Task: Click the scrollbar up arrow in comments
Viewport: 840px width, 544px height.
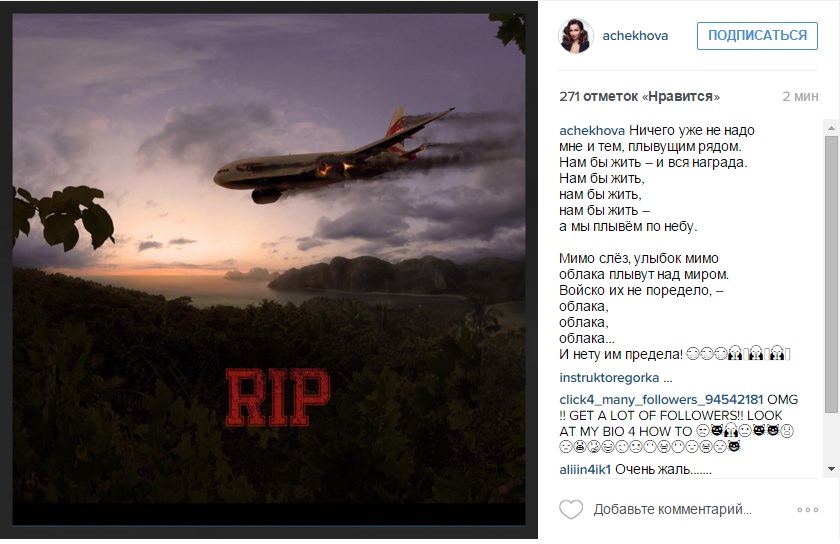Action: pyautogui.click(x=831, y=128)
